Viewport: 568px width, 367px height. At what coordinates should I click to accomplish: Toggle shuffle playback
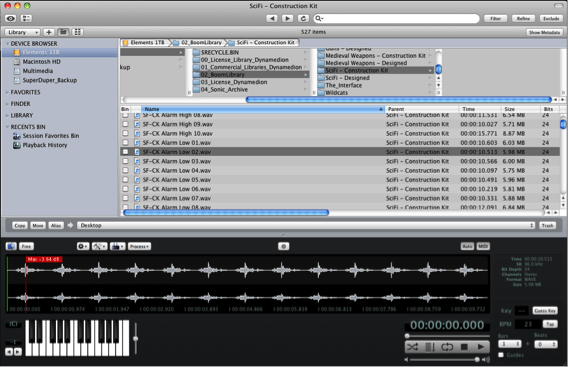tap(412, 347)
